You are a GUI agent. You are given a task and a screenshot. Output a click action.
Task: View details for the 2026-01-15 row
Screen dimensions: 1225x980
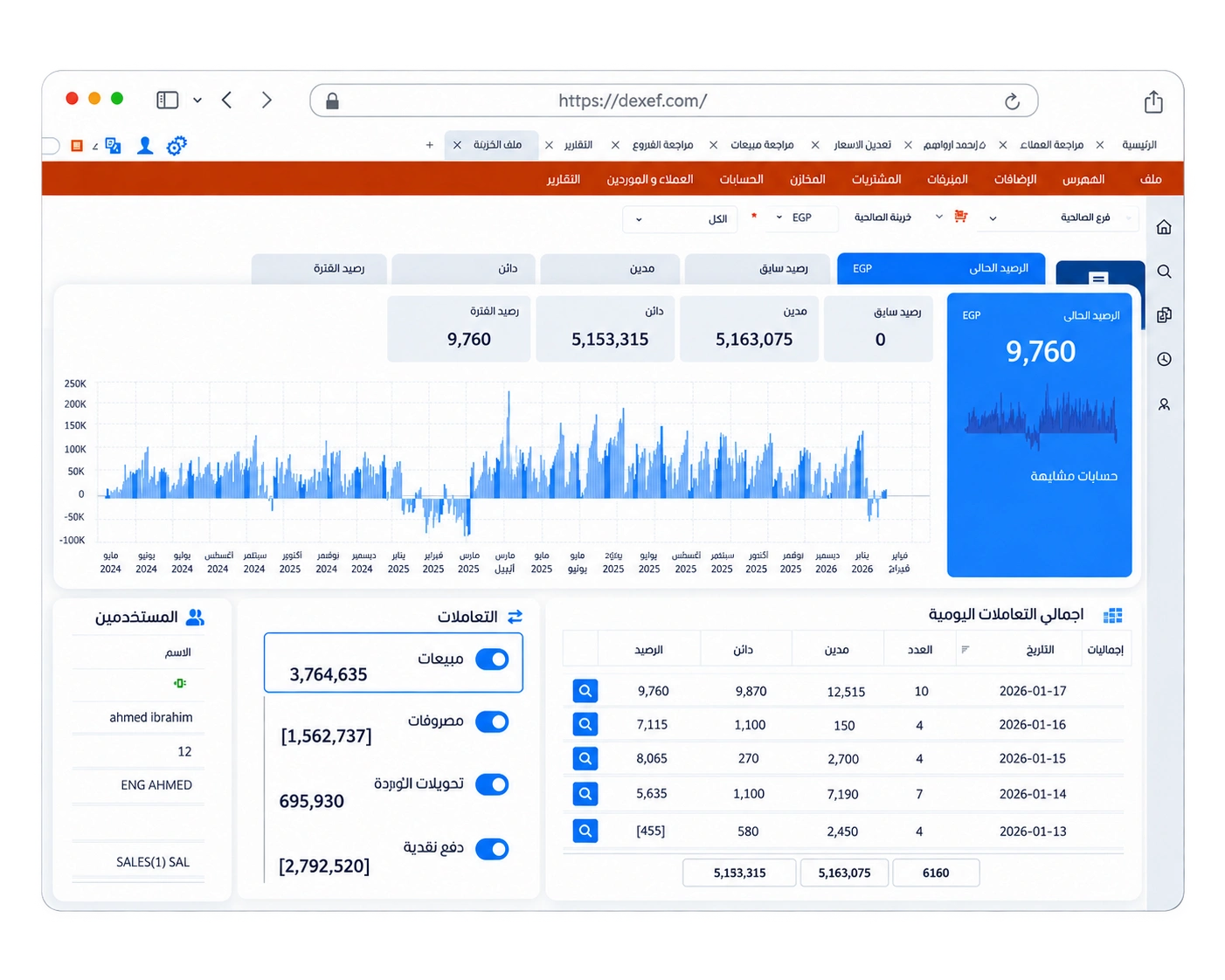point(585,758)
